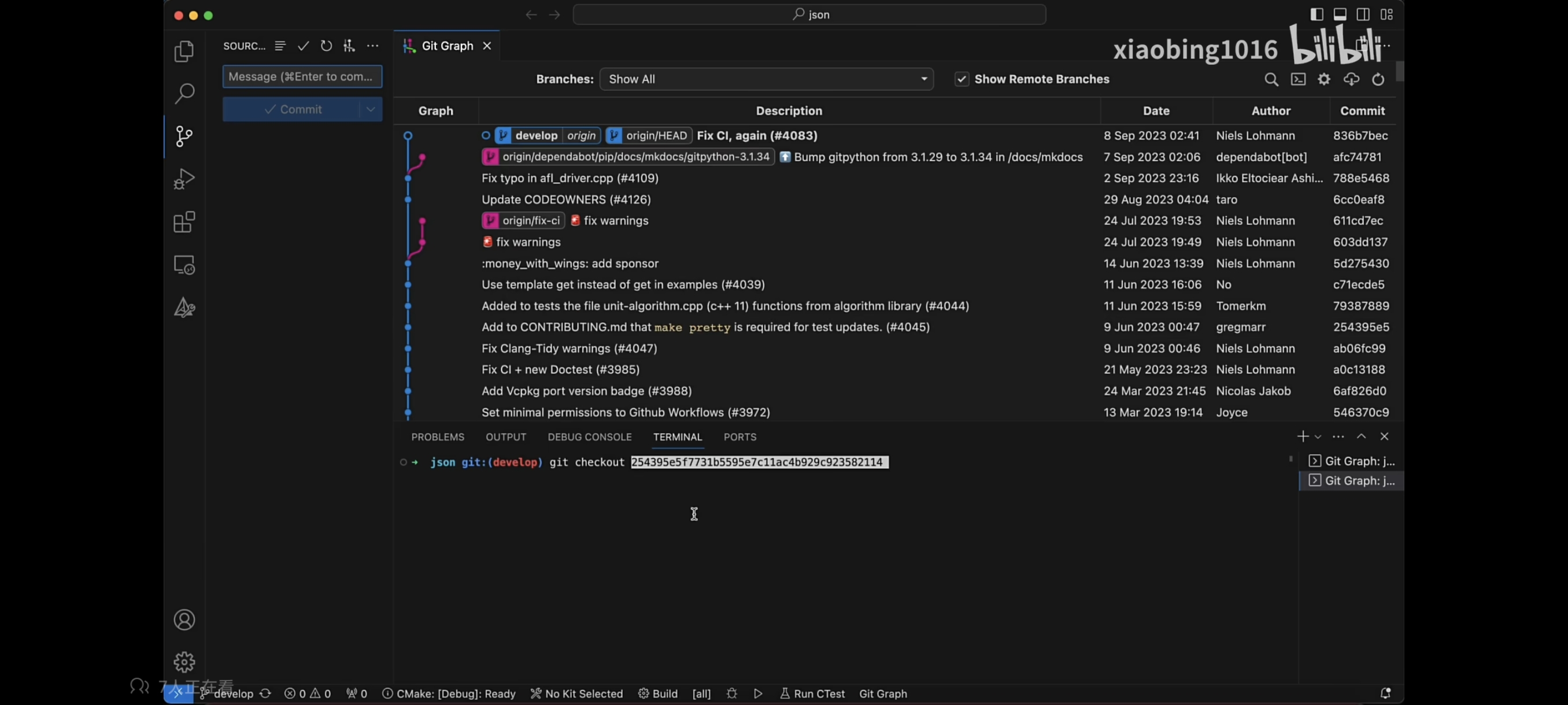This screenshot has width=1568, height=705.
Task: Open the Search view in activity bar
Action: pyautogui.click(x=184, y=93)
